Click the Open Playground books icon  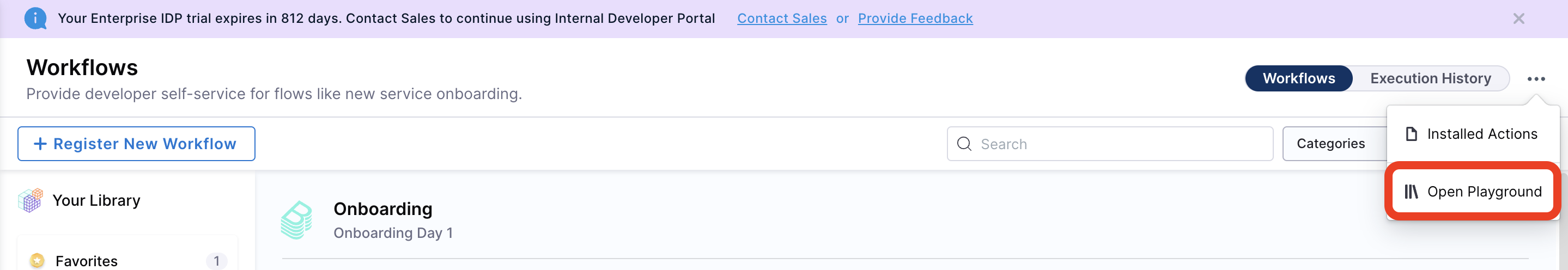[x=1411, y=192]
